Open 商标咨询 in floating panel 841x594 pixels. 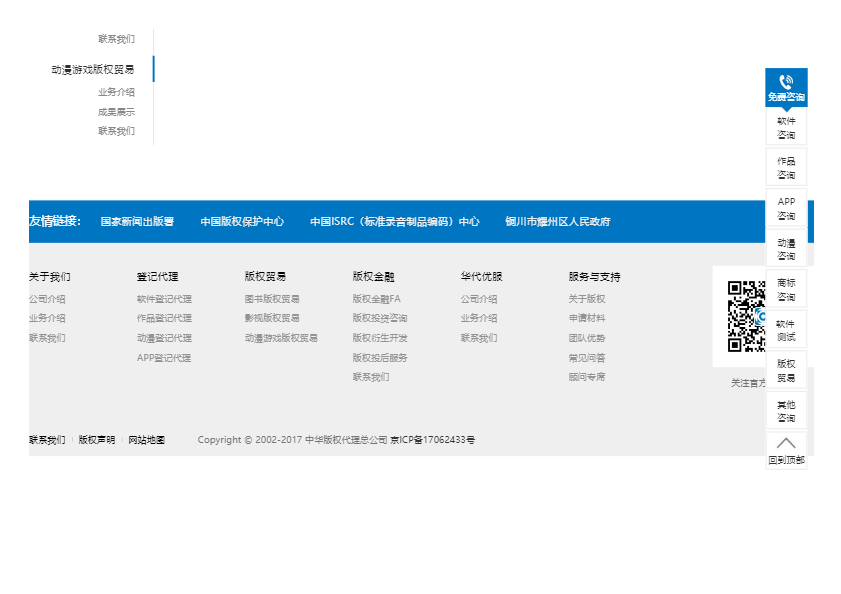pyautogui.click(x=786, y=289)
